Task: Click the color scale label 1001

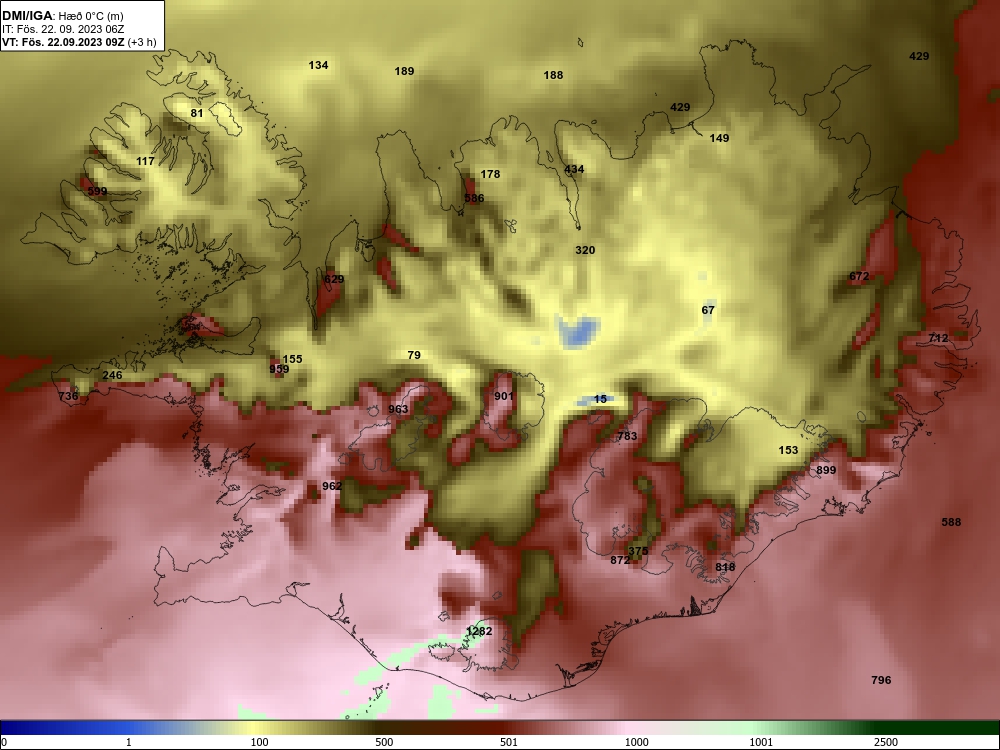Action: (x=761, y=742)
